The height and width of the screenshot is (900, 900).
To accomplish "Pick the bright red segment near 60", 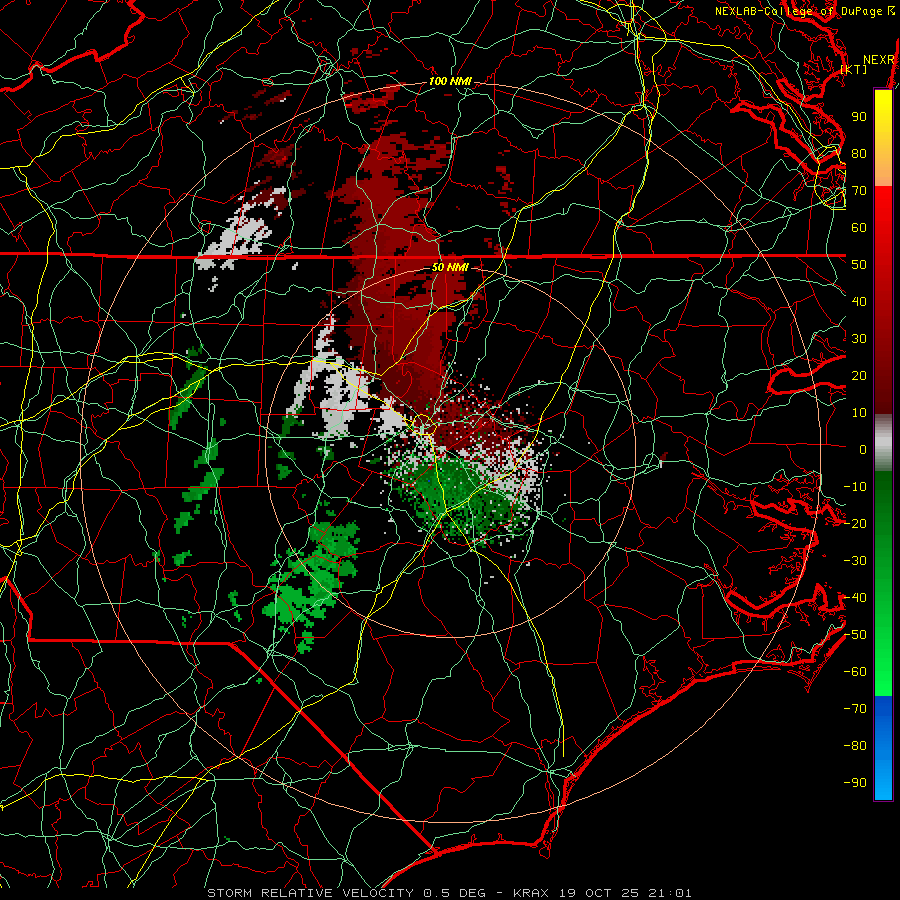I will 883,224.
